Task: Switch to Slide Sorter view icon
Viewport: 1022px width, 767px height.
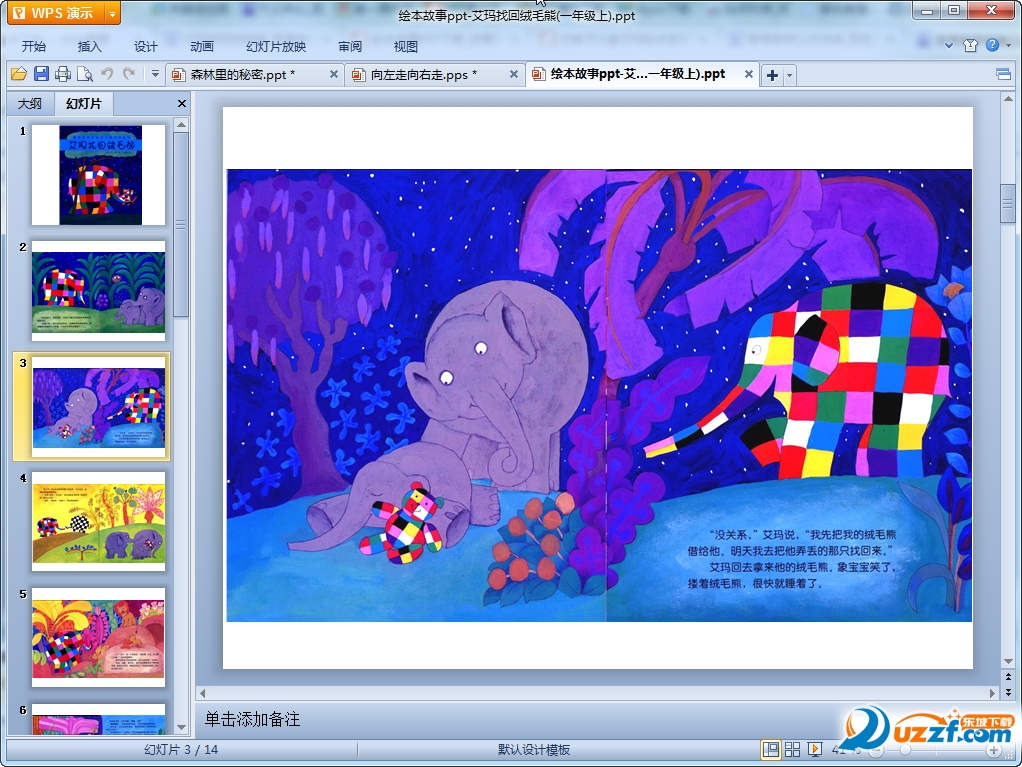Action: pyautogui.click(x=793, y=749)
